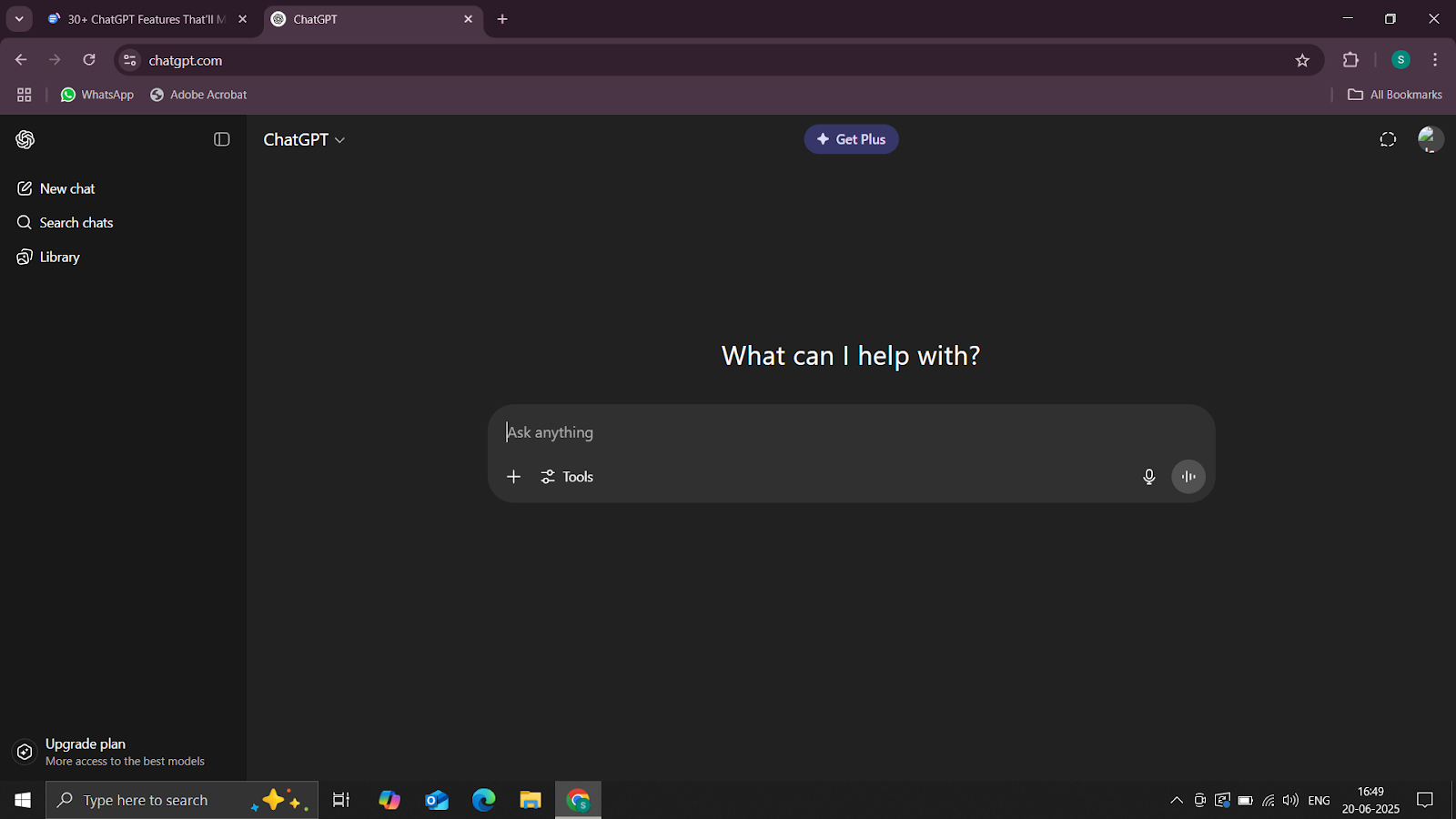Open the Windows Start menu
Screen dimensions: 1456x819
(x=23, y=800)
